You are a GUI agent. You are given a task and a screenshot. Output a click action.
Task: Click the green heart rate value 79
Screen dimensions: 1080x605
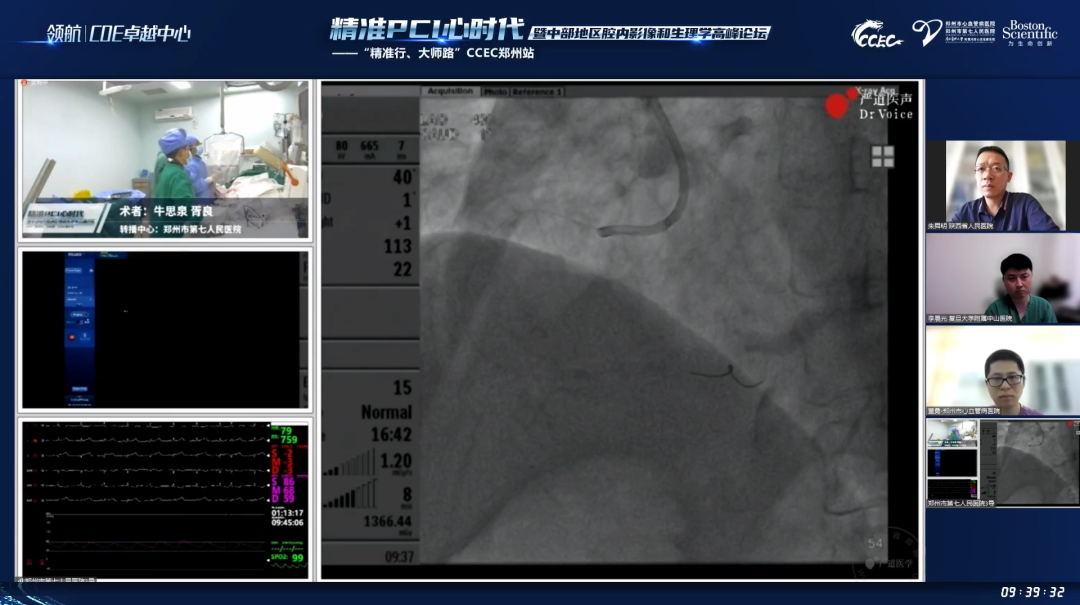(287, 431)
